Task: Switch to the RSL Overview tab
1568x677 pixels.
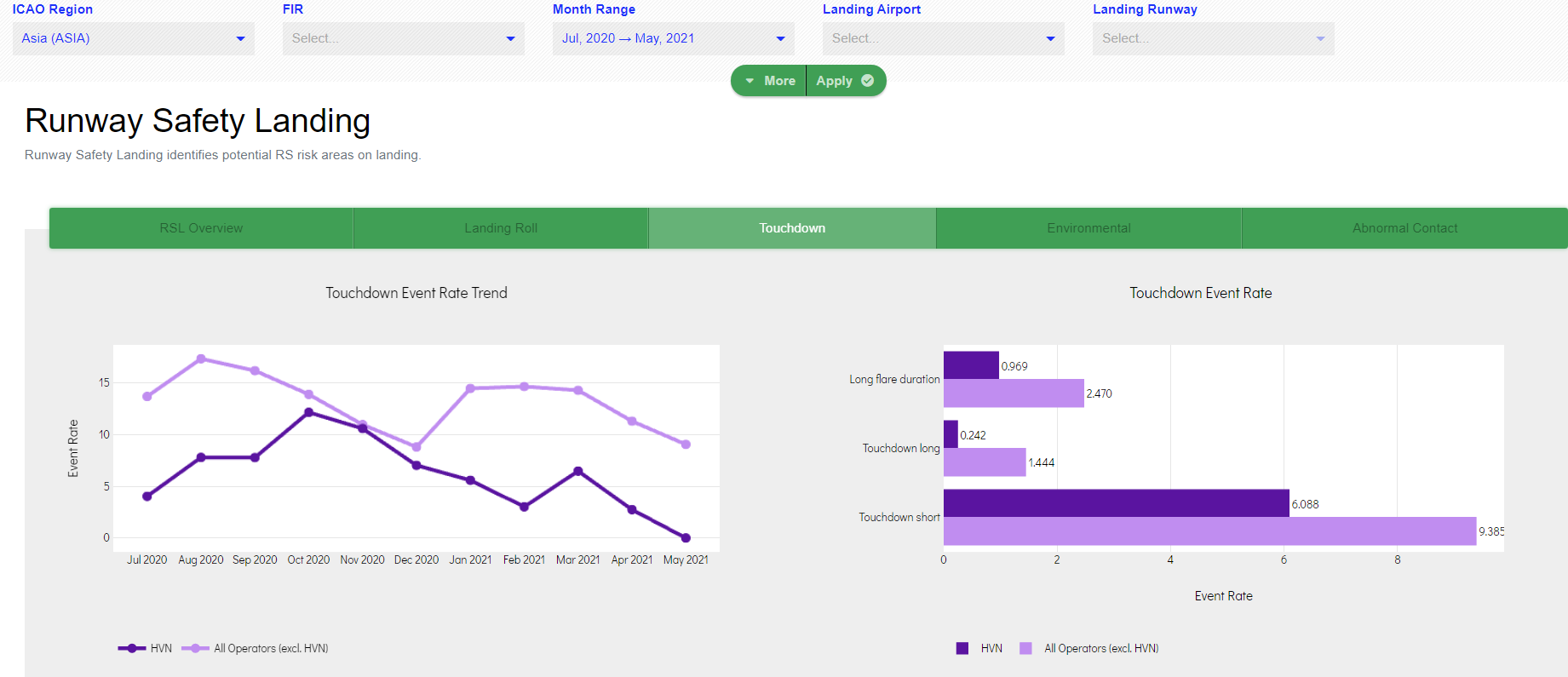Action: click(201, 228)
